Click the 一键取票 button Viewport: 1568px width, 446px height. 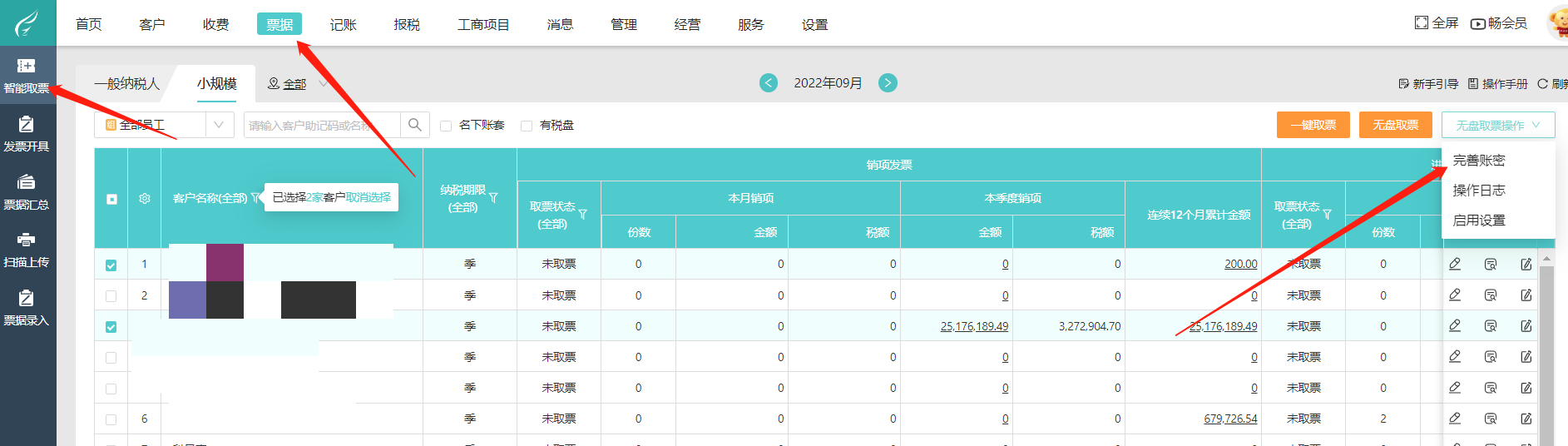pos(1313,125)
